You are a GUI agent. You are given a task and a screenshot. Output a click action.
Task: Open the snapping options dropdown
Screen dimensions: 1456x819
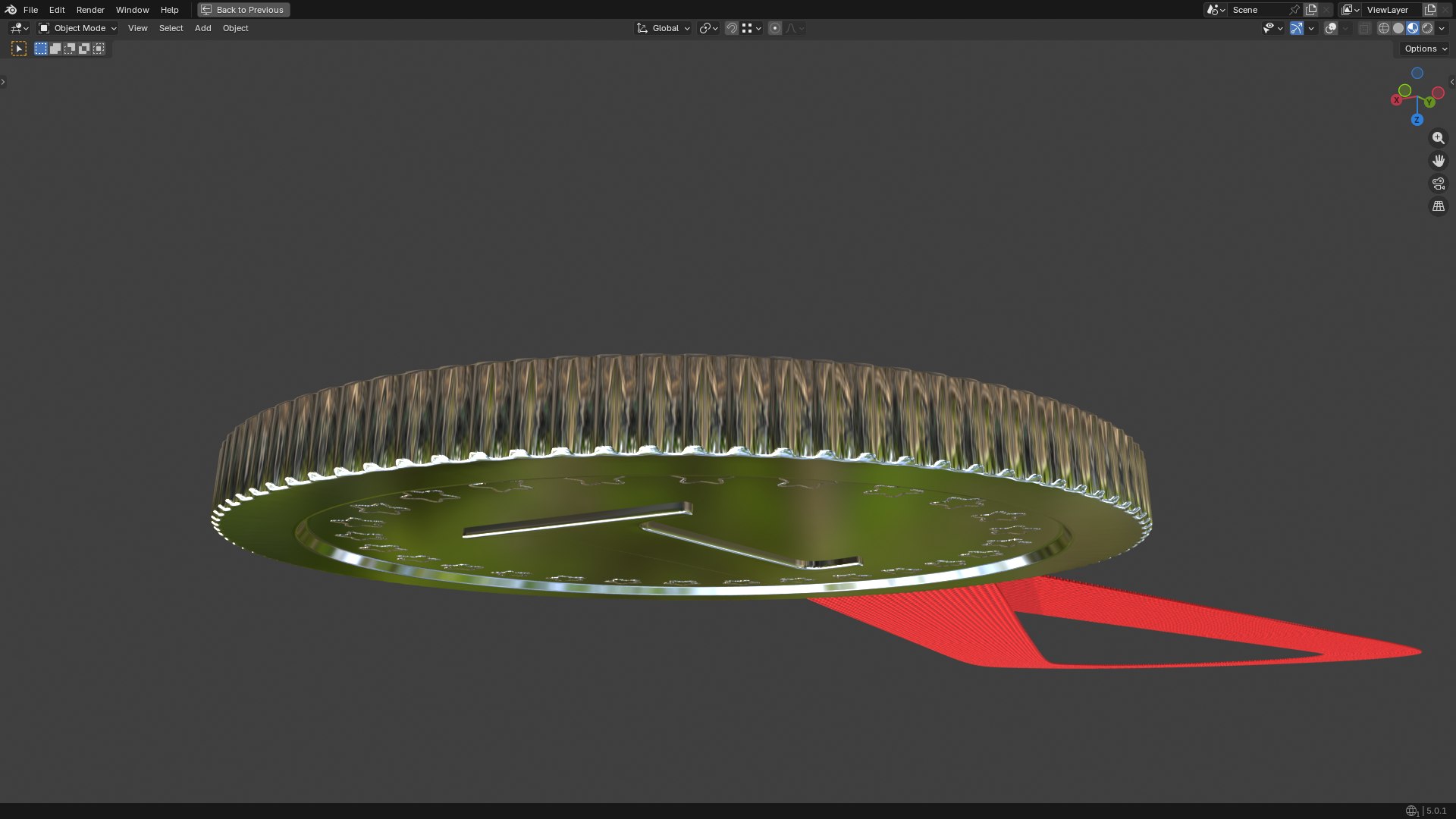click(x=752, y=28)
